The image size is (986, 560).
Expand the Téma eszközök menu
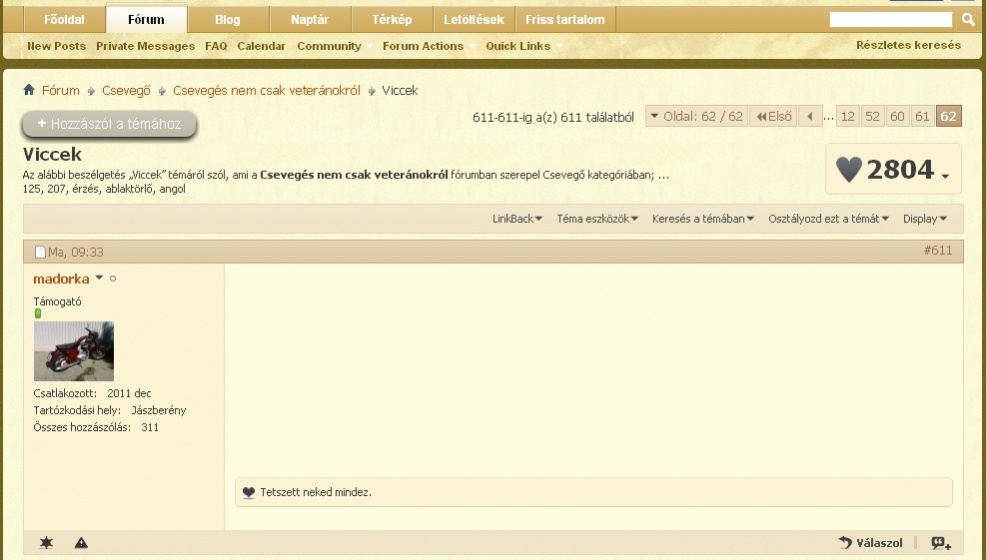[597, 219]
